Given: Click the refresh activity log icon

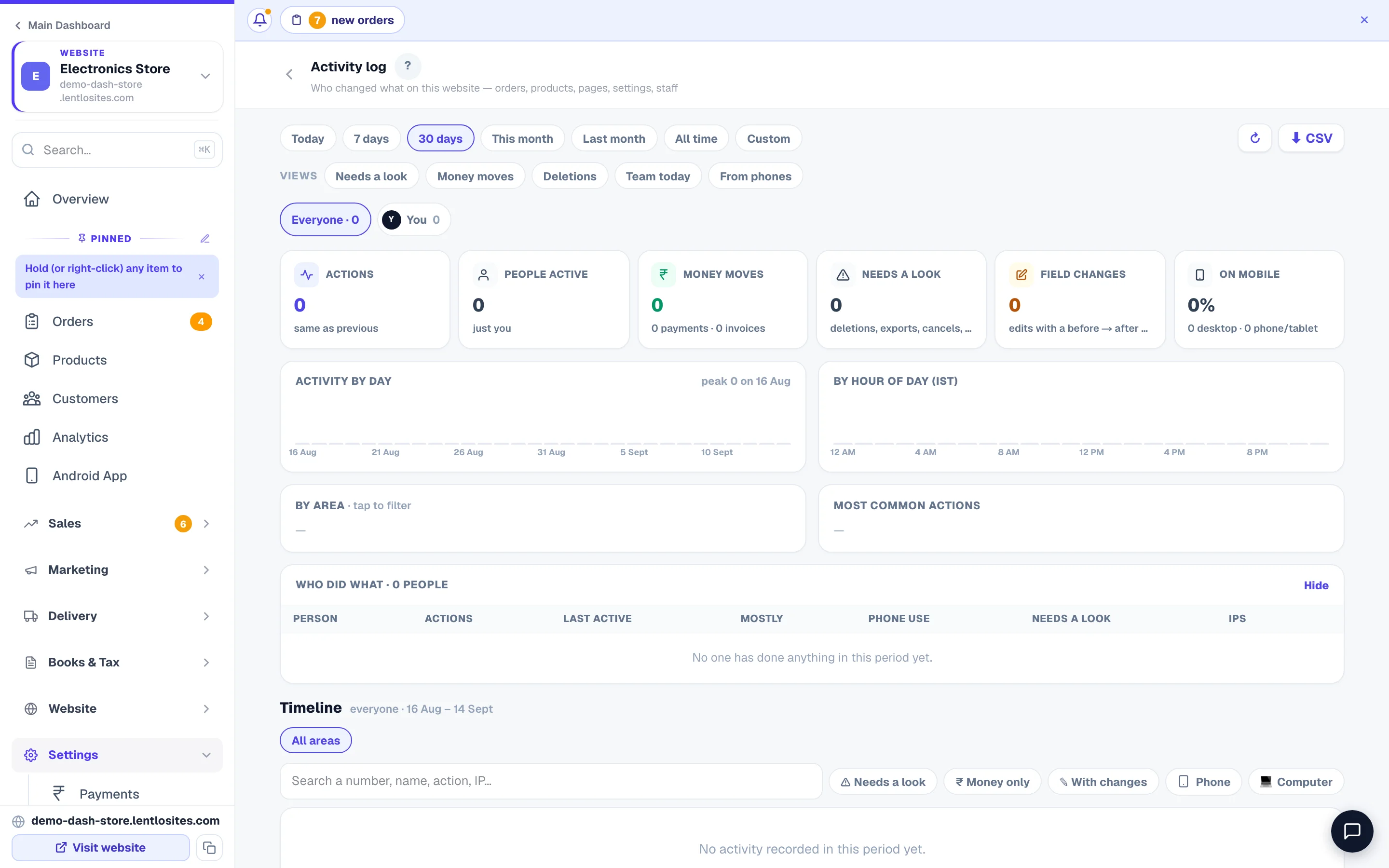Looking at the screenshot, I should [x=1255, y=138].
